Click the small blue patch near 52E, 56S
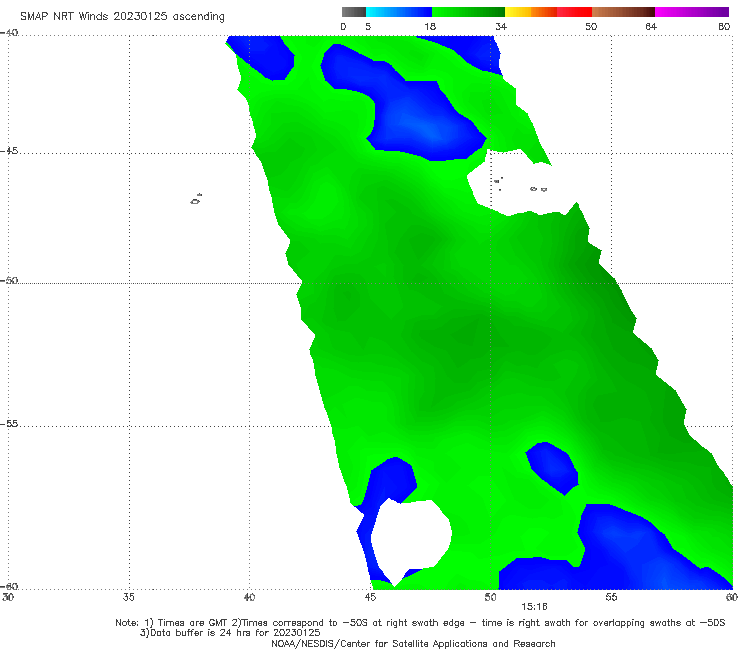740x650 pixels. coord(552,467)
